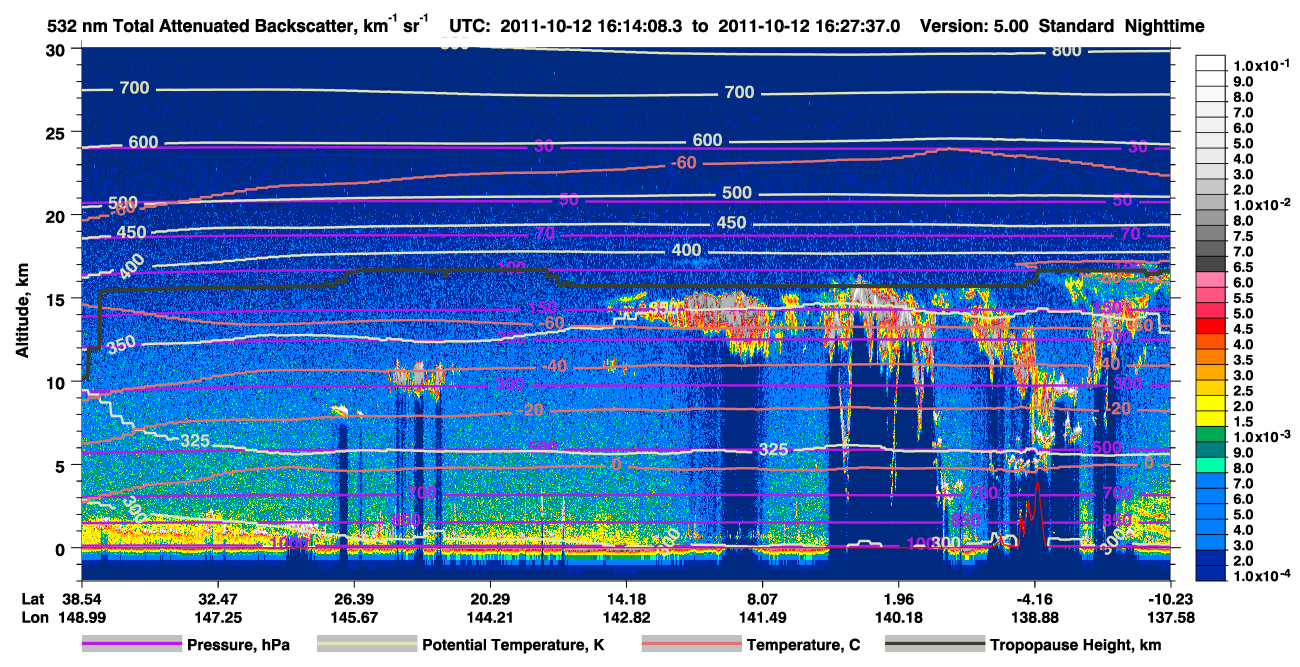
Task: Click longitude tick value 145.67
Action: pos(353,618)
